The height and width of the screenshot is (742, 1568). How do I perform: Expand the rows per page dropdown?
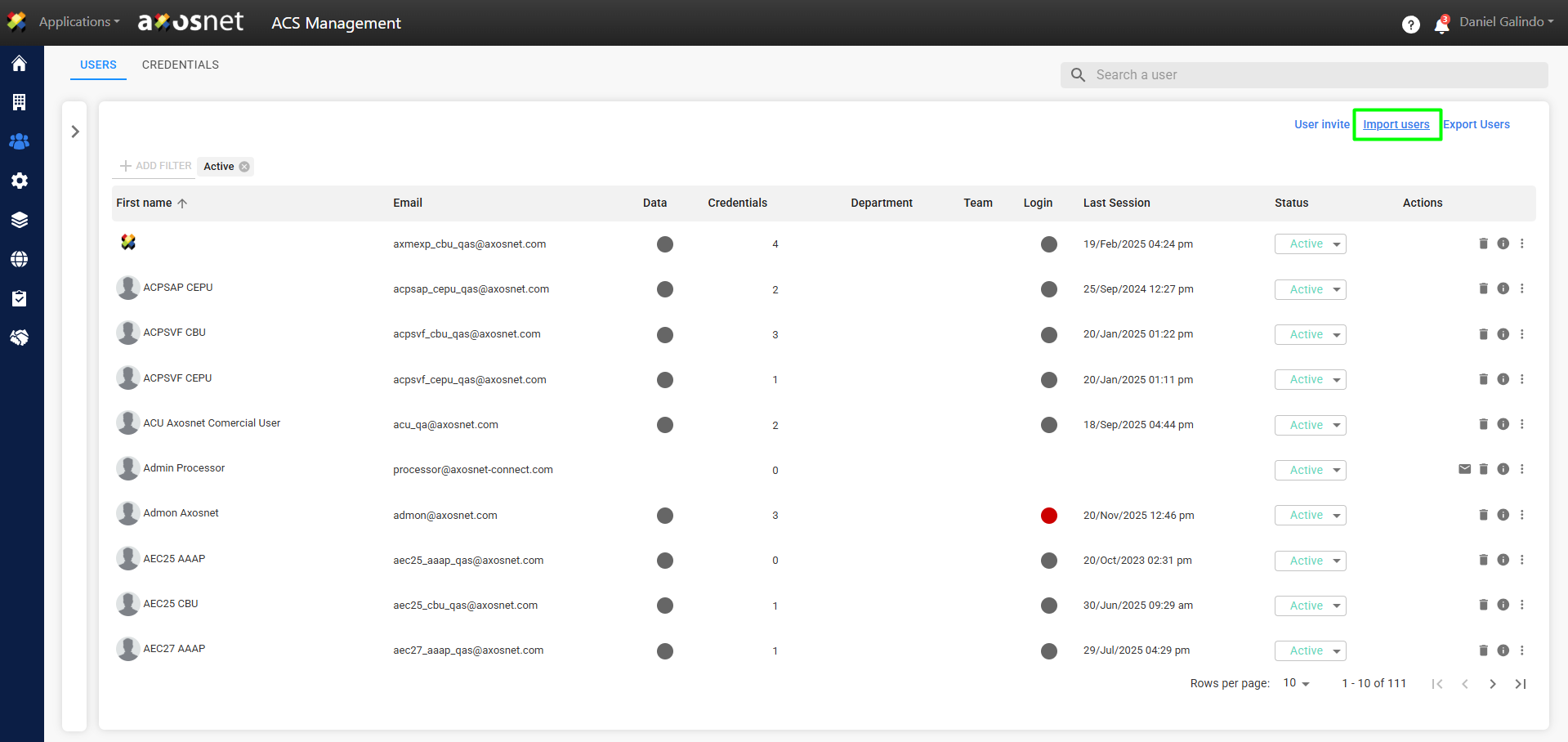click(1296, 683)
